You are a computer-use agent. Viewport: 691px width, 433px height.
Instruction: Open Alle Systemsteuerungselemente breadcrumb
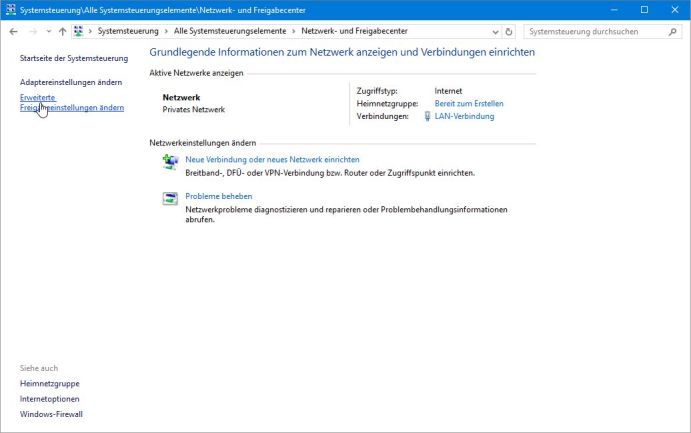[x=230, y=31]
